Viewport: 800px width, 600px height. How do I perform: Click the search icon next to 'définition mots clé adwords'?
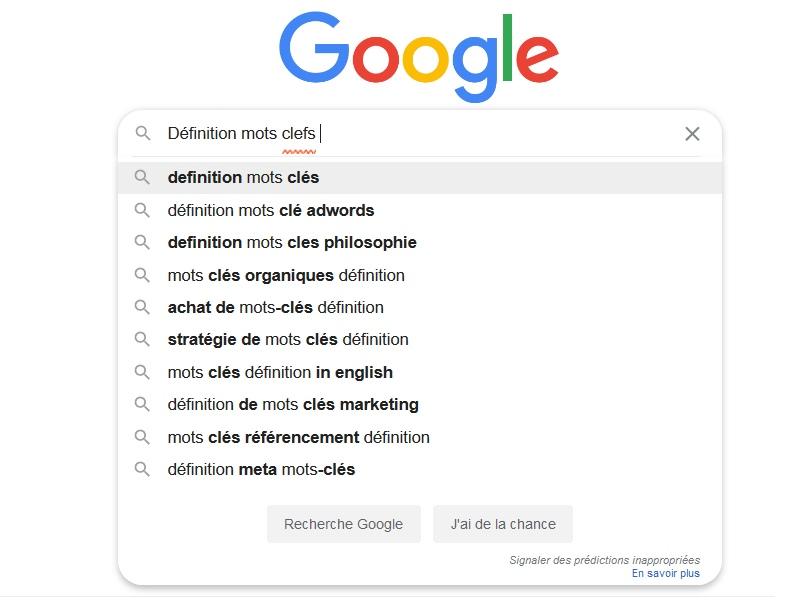pos(142,210)
